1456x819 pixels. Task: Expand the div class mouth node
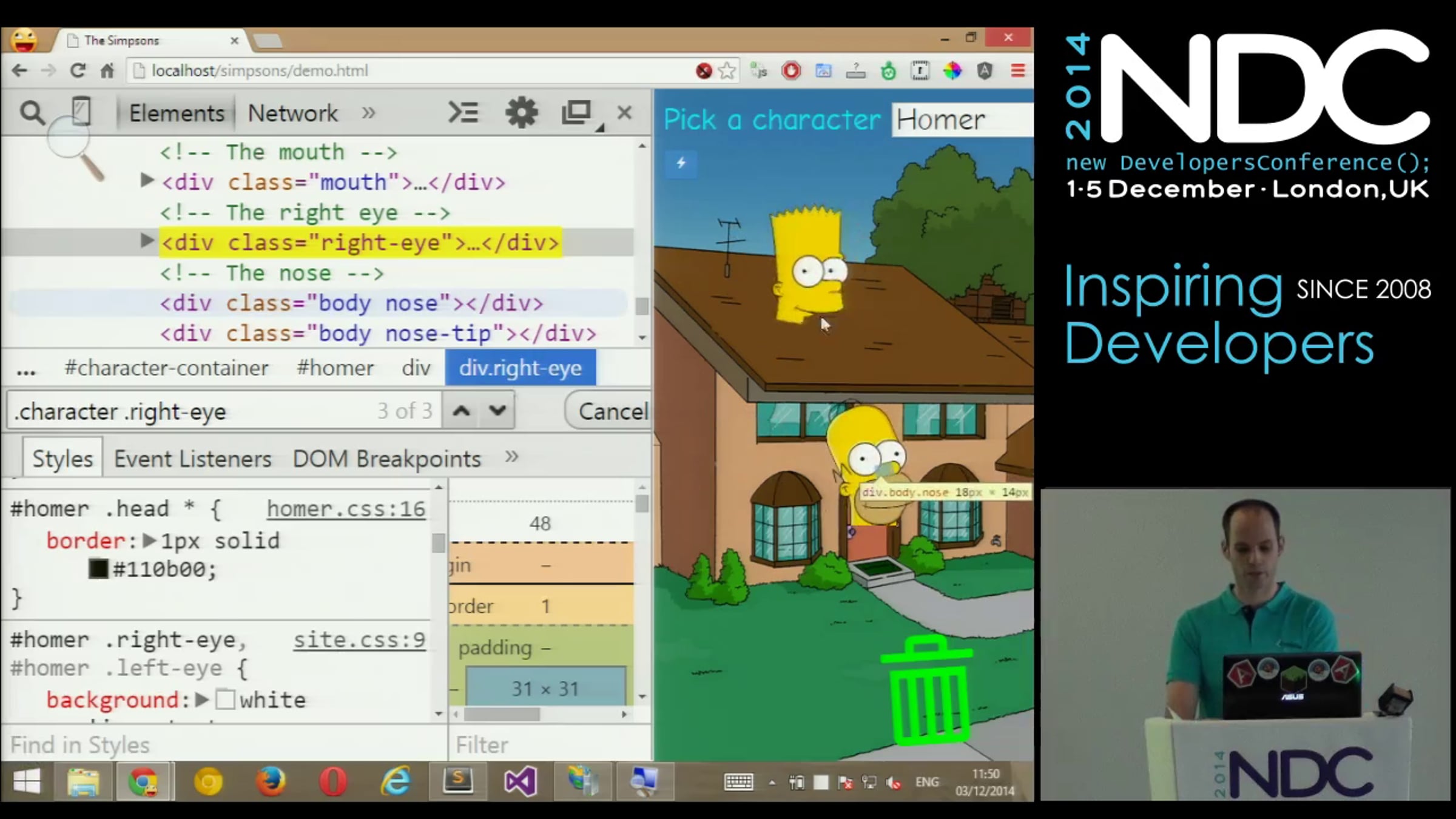(146, 180)
